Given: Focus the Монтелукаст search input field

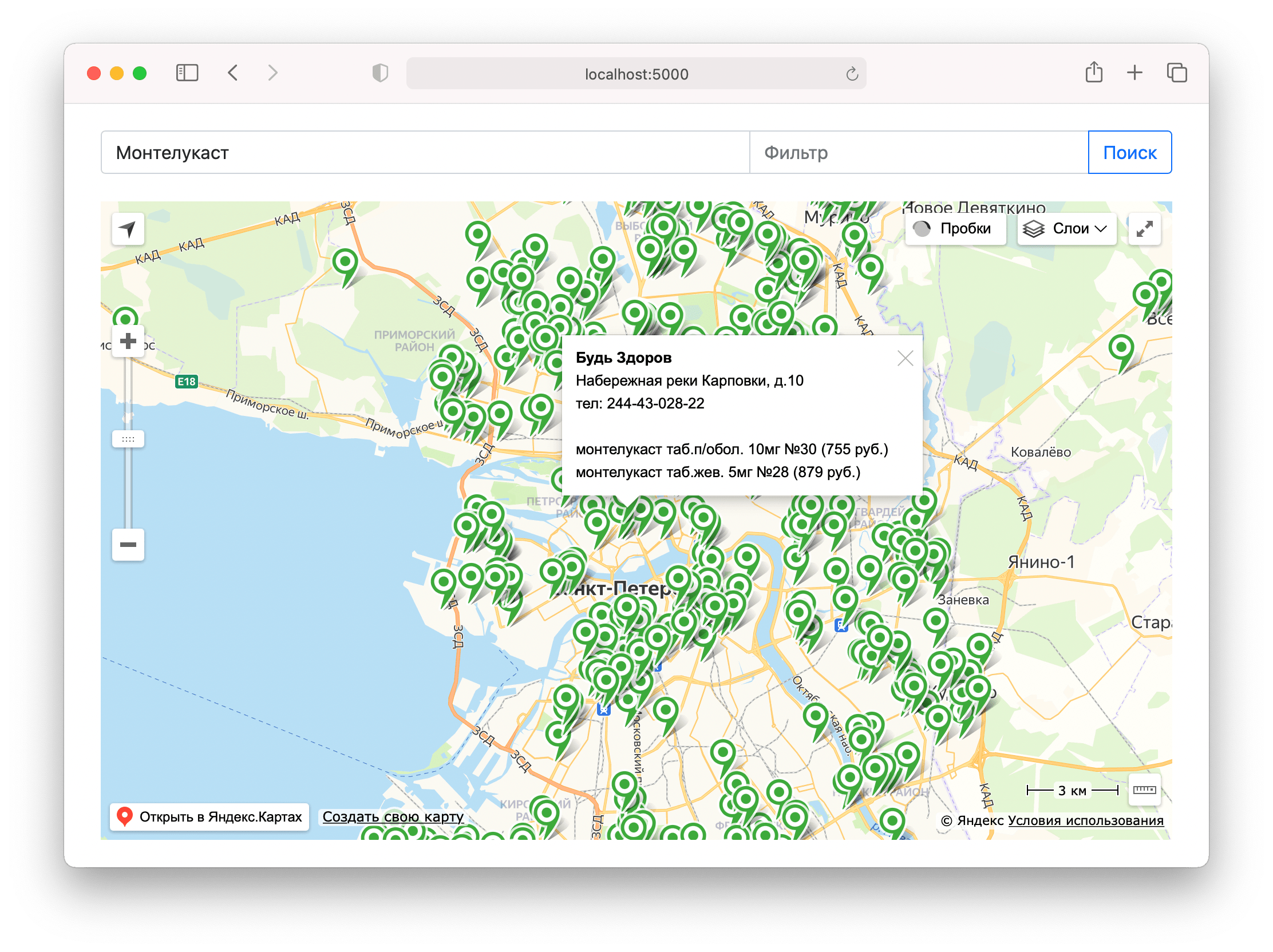Looking at the screenshot, I should point(425,152).
